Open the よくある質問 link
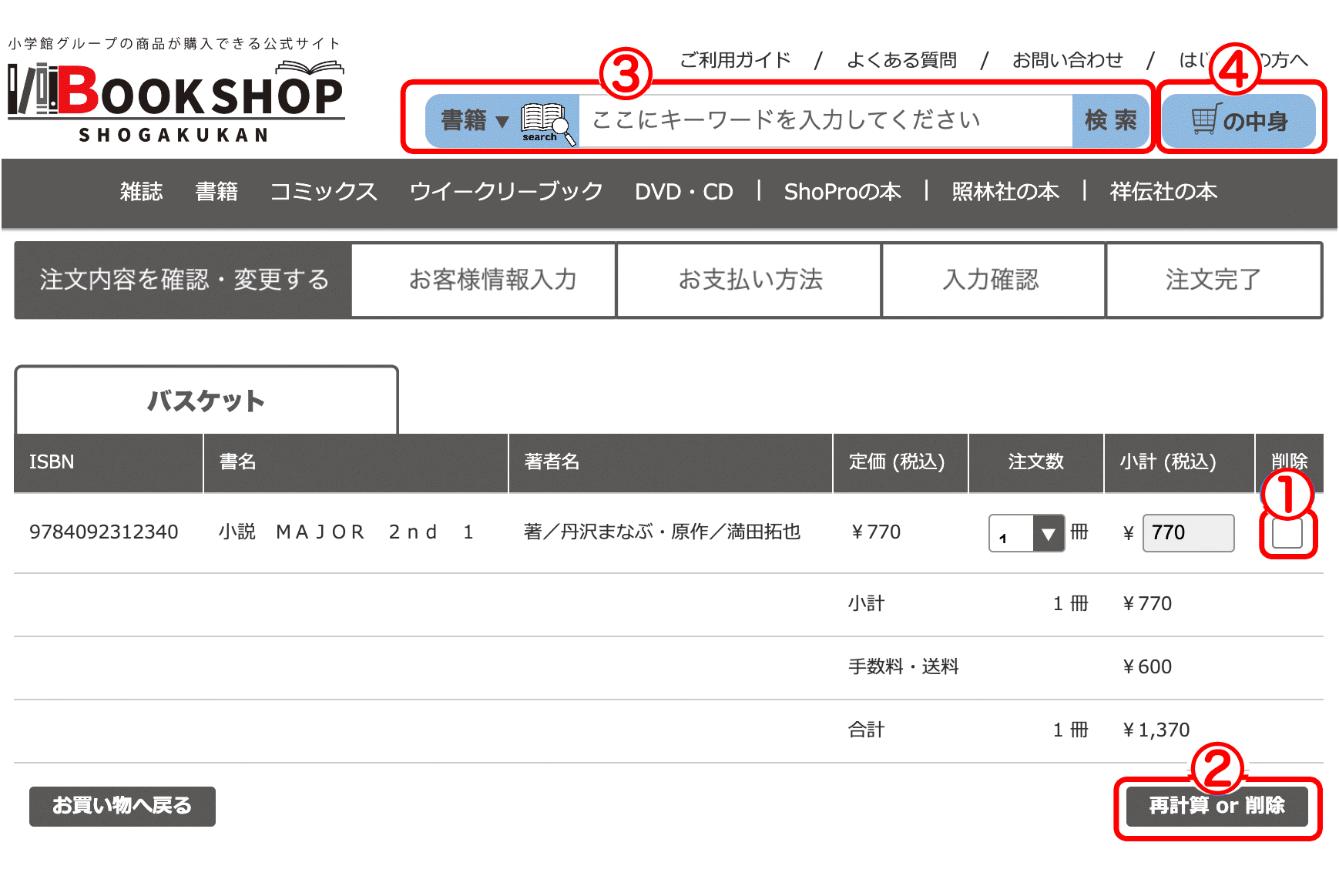Image resolution: width=1339 pixels, height=896 pixels. pyautogui.click(x=901, y=60)
